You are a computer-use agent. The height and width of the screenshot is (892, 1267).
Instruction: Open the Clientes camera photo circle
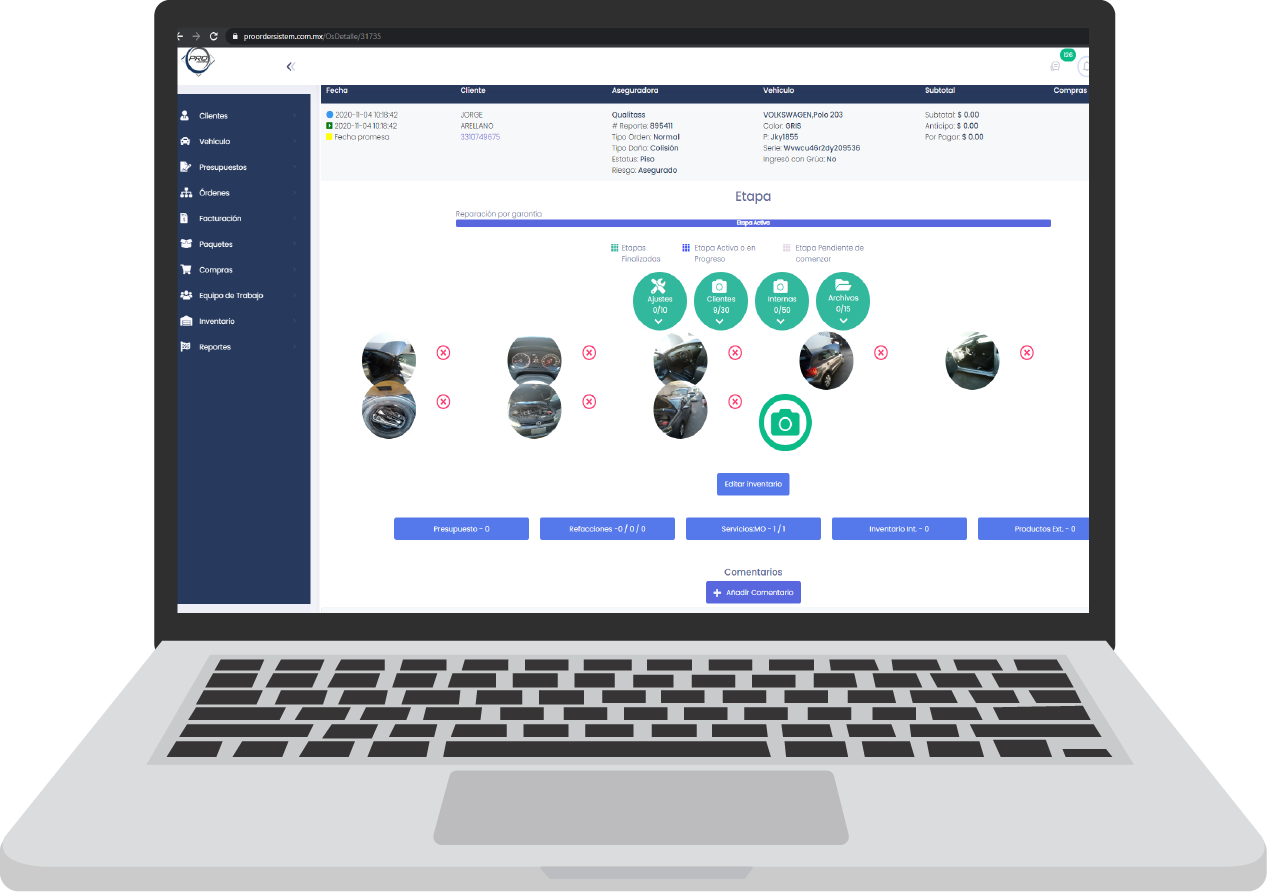pos(721,299)
